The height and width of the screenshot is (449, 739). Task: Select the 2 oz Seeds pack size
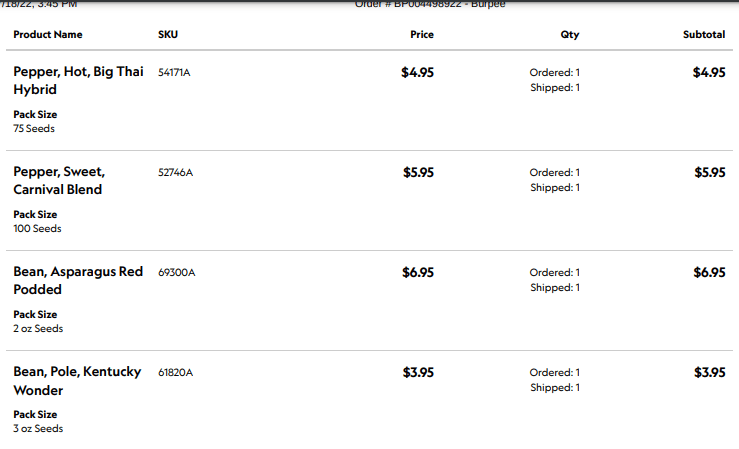pyautogui.click(x=38, y=329)
